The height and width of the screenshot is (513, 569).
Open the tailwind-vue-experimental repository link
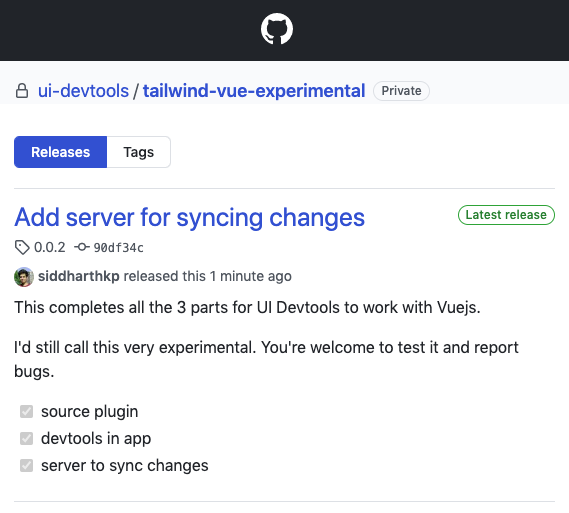click(x=254, y=91)
